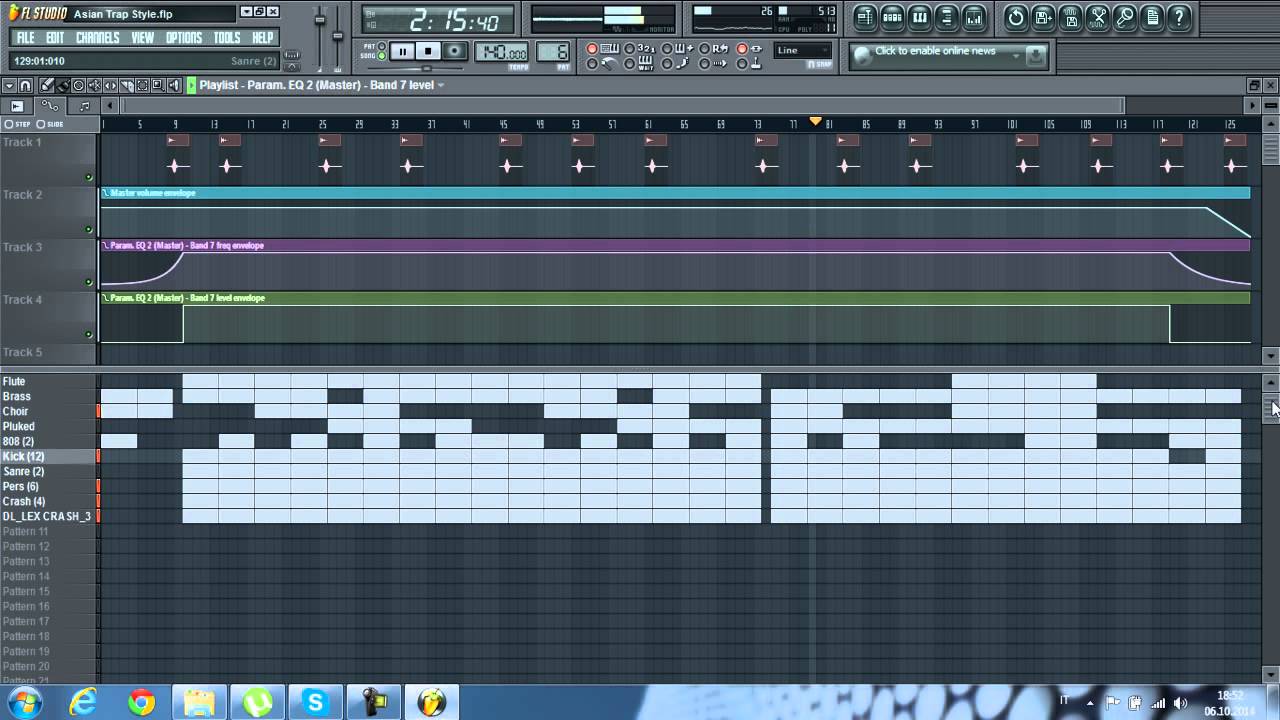Viewport: 1280px width, 720px height.
Task: Stop playback with the stop button
Action: 428,51
